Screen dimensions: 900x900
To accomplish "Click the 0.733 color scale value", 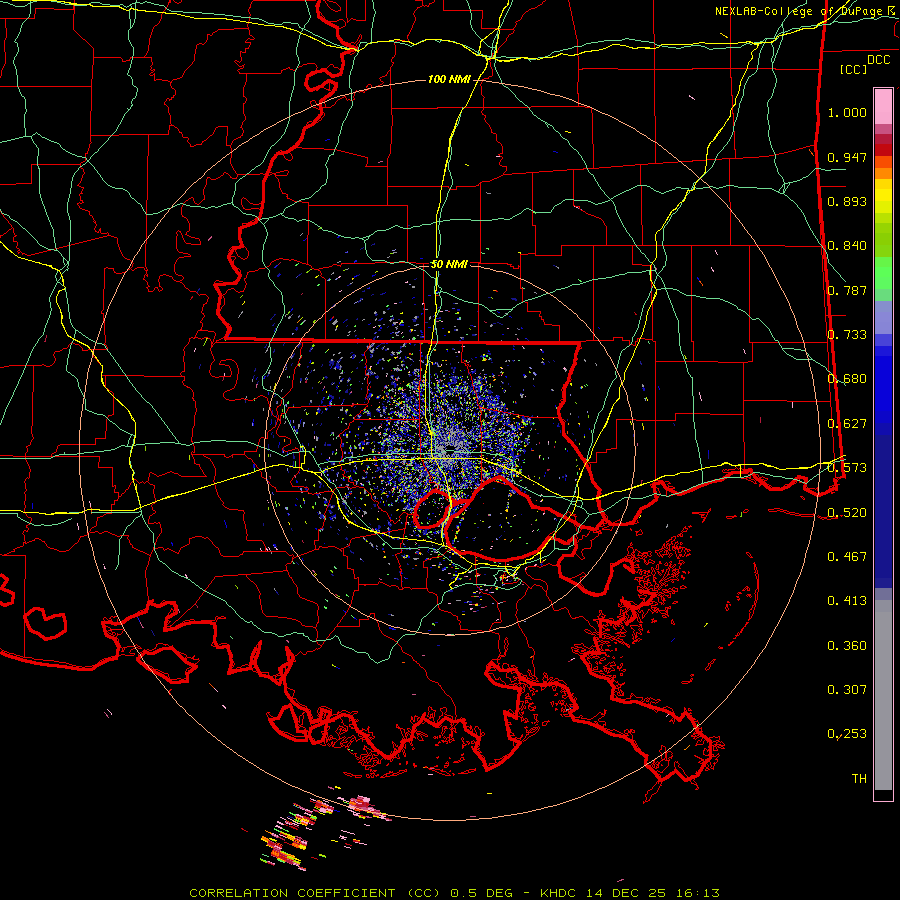I will (847, 335).
